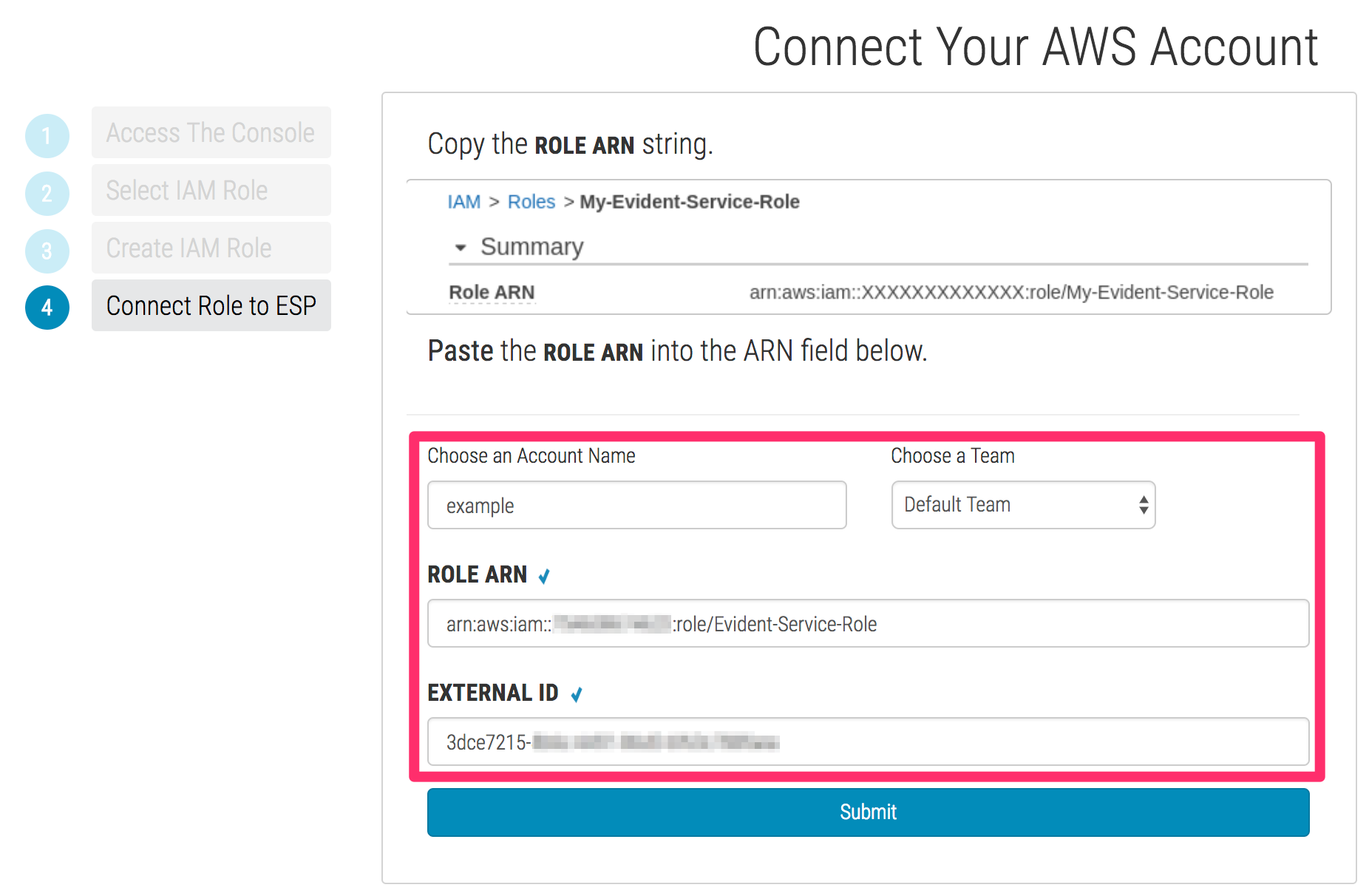This screenshot has height=896, width=1369.
Task: Click the checkmark icon beside ROLE ARN
Action: (x=544, y=576)
